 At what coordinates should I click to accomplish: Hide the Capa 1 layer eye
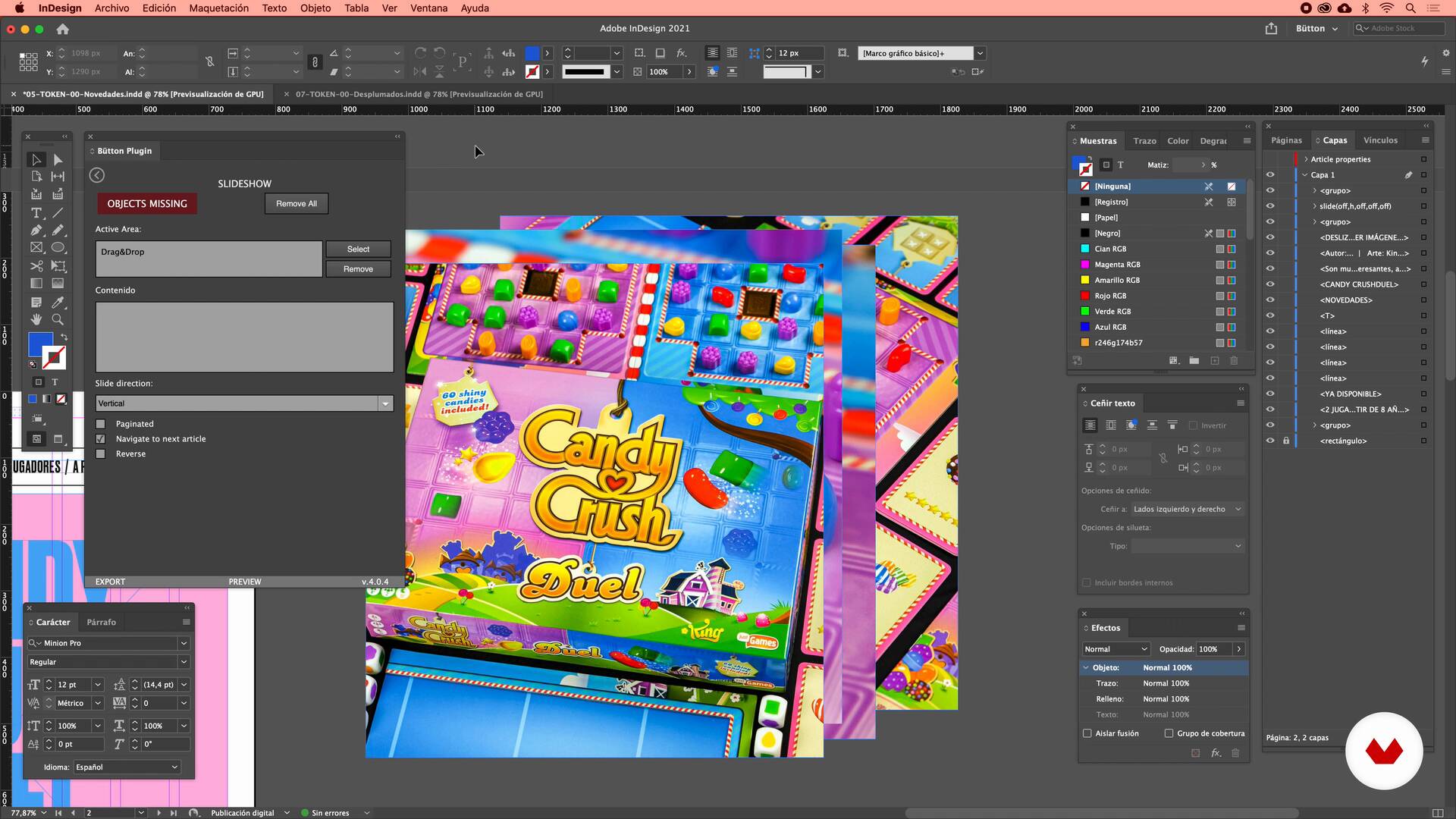coord(1270,175)
